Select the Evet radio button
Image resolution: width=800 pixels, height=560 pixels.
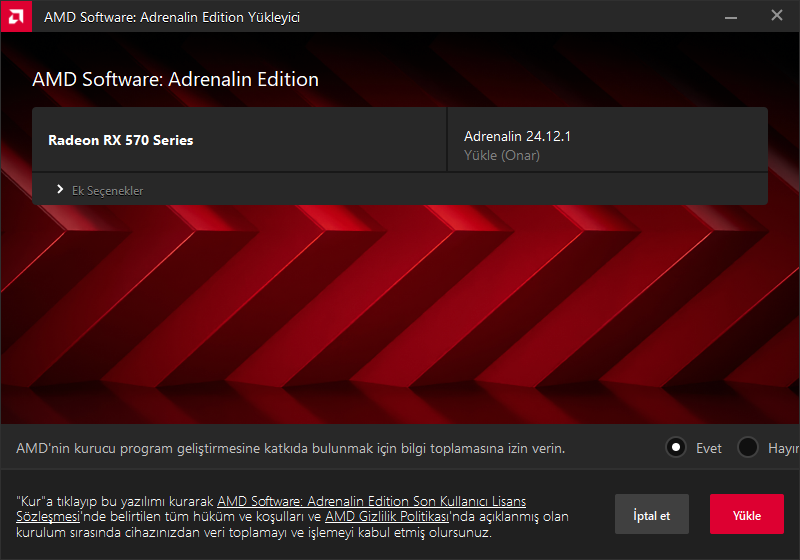(676, 448)
